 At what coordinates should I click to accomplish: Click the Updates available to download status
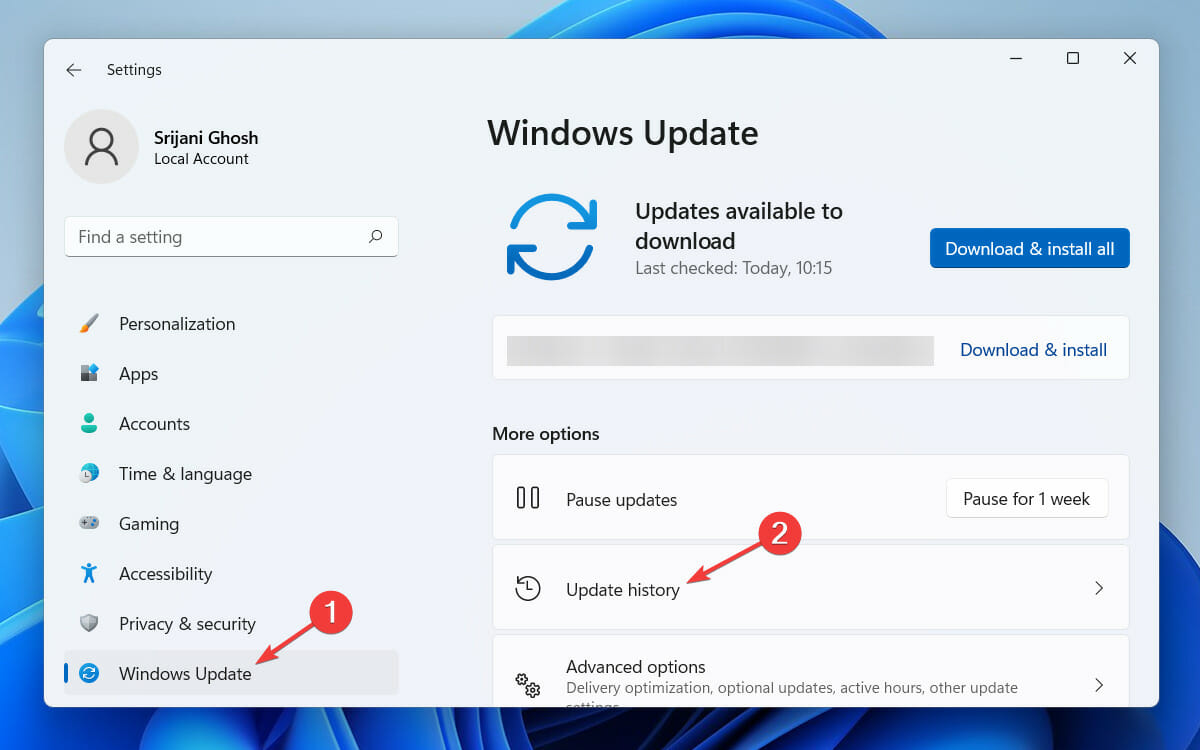click(739, 226)
